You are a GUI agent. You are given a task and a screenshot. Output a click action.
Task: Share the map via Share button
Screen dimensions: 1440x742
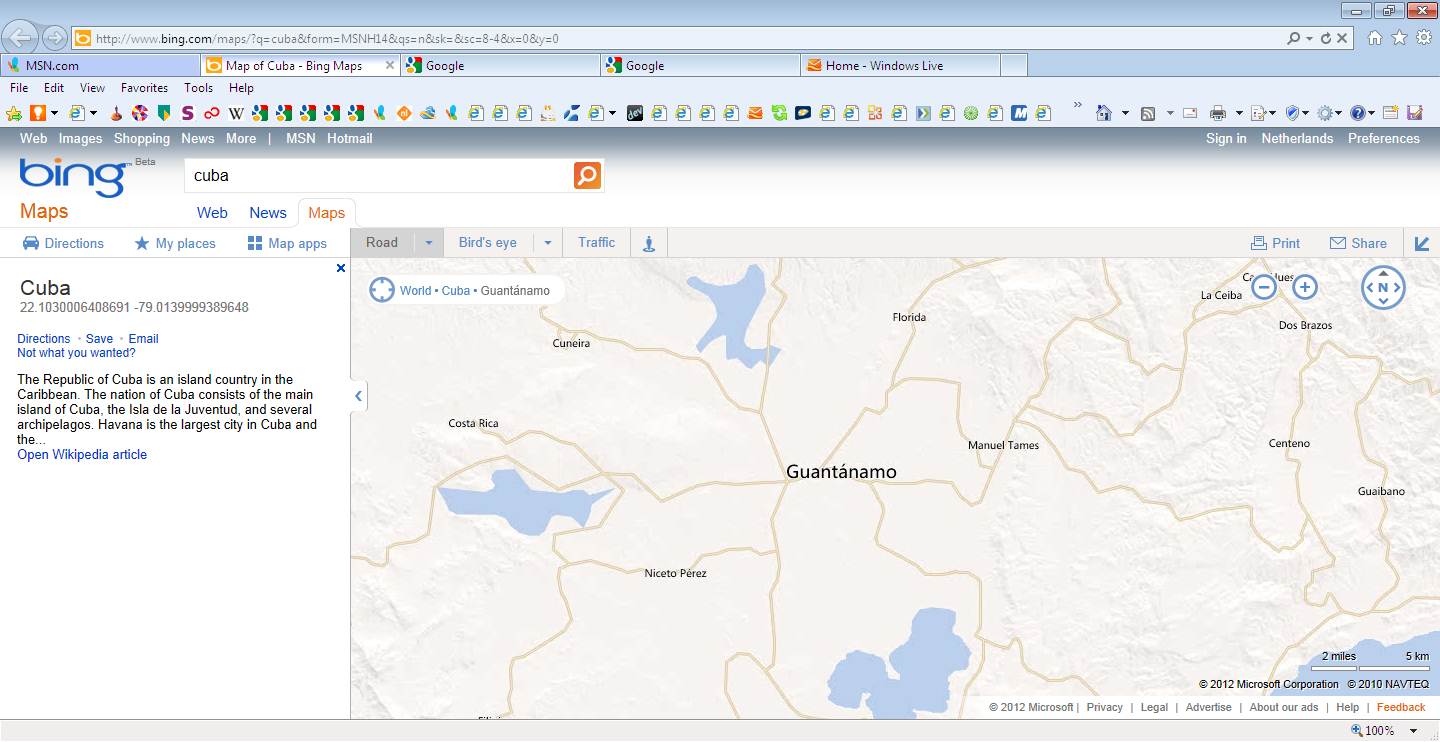pyautogui.click(x=1358, y=243)
